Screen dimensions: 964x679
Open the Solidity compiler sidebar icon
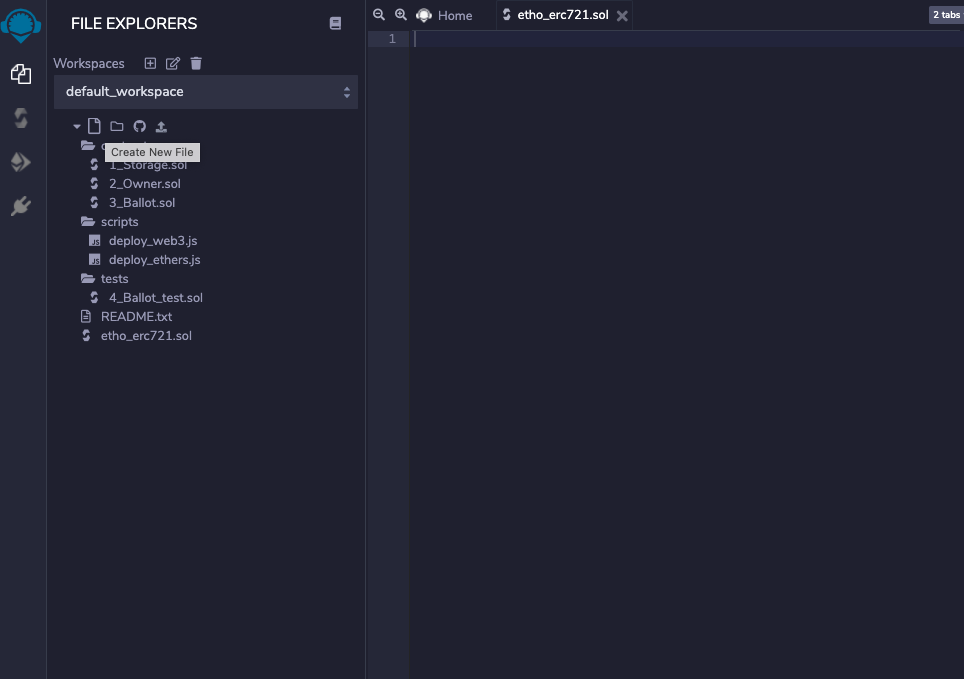point(21,118)
